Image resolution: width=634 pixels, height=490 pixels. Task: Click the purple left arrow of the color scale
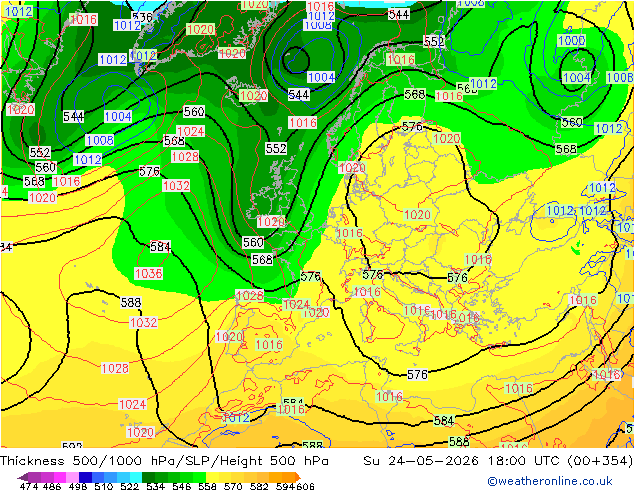(x=23, y=477)
